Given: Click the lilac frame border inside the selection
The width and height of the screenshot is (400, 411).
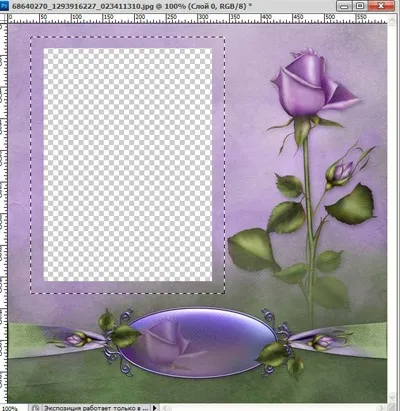Looking at the screenshot, I should (37, 165).
